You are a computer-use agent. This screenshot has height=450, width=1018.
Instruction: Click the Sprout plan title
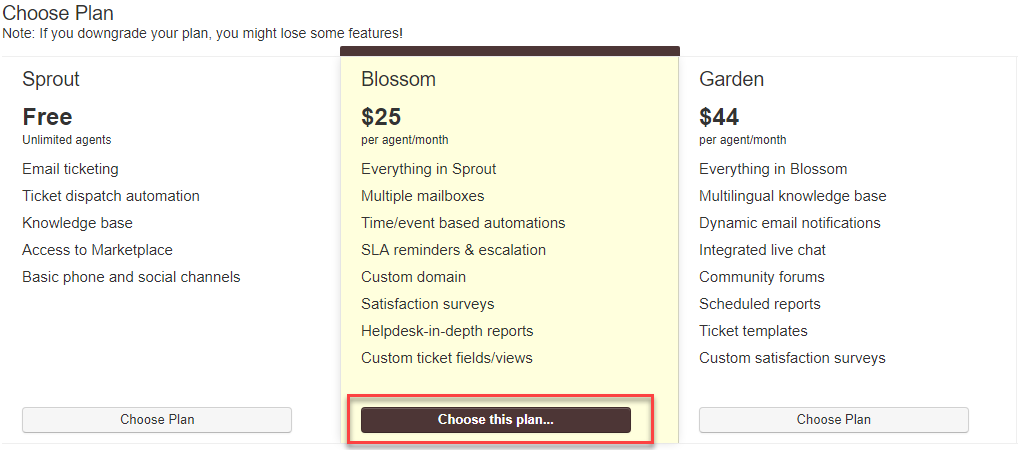51,79
